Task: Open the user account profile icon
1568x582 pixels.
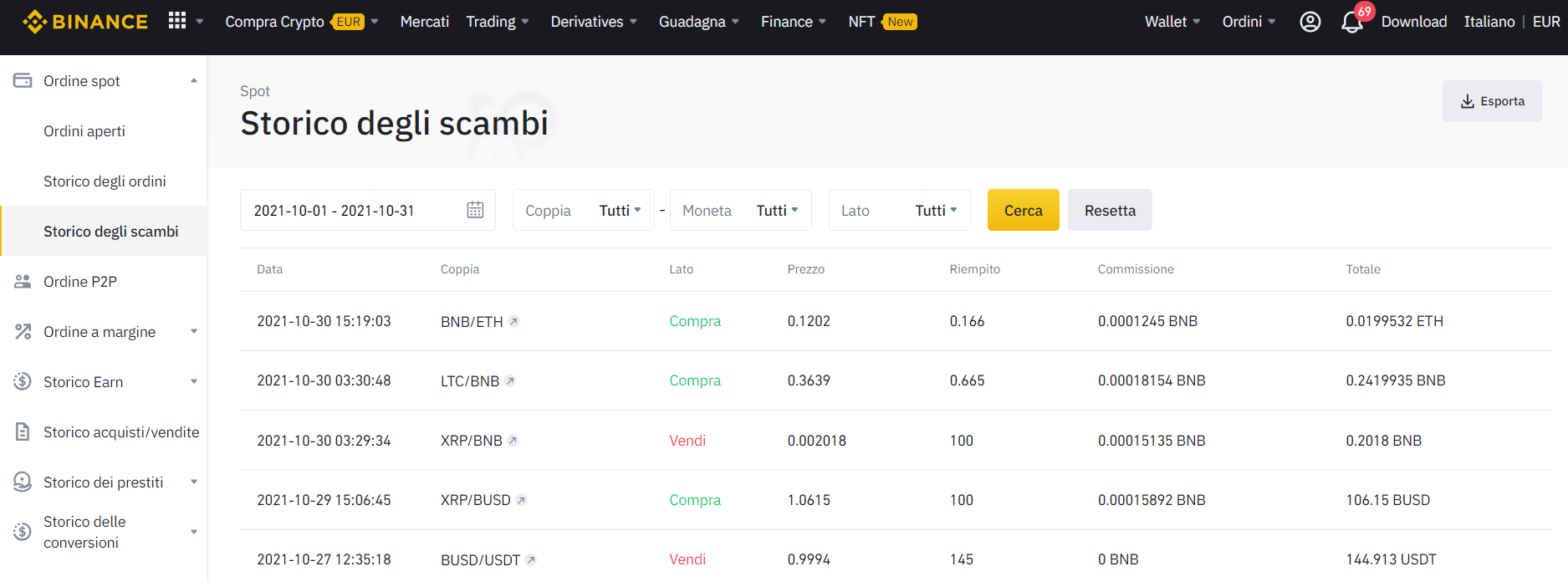Action: click(1310, 22)
